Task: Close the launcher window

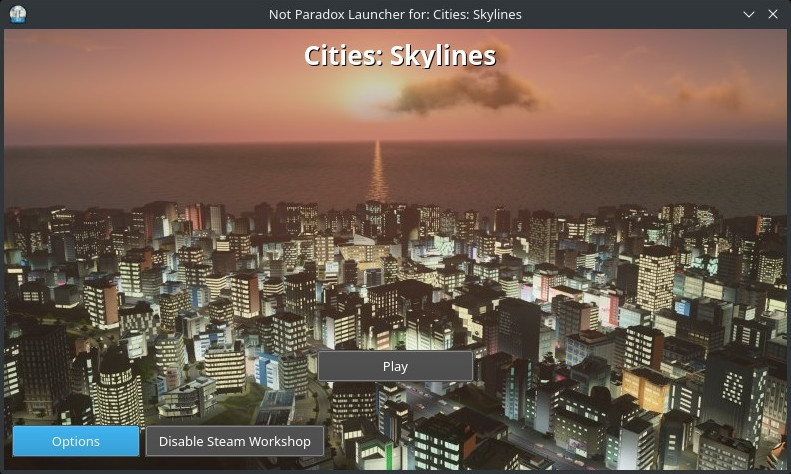Action: [773, 14]
